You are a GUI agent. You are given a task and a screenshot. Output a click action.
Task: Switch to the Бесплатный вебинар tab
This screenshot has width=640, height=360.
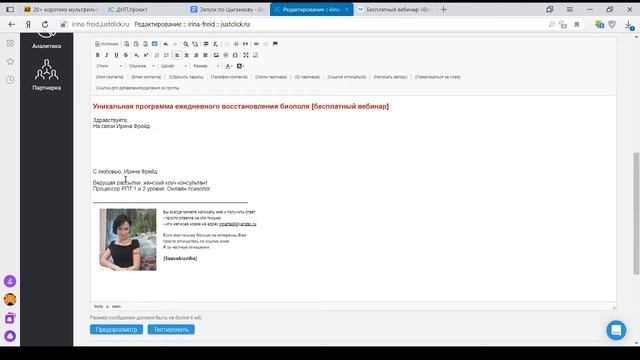[395, 9]
